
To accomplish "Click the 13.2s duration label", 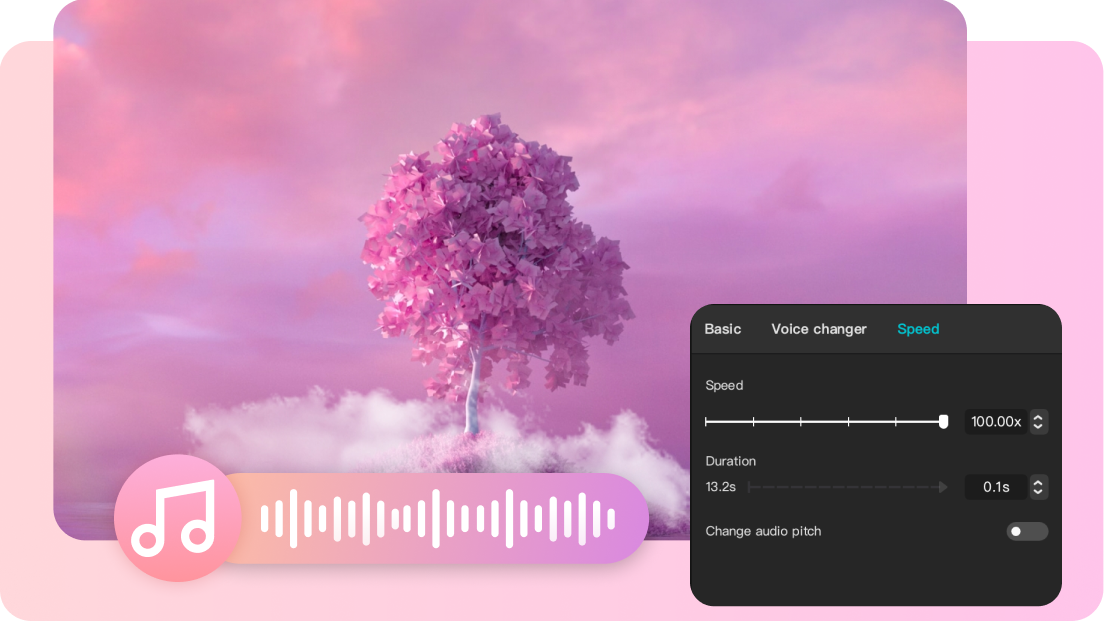I will [x=719, y=487].
